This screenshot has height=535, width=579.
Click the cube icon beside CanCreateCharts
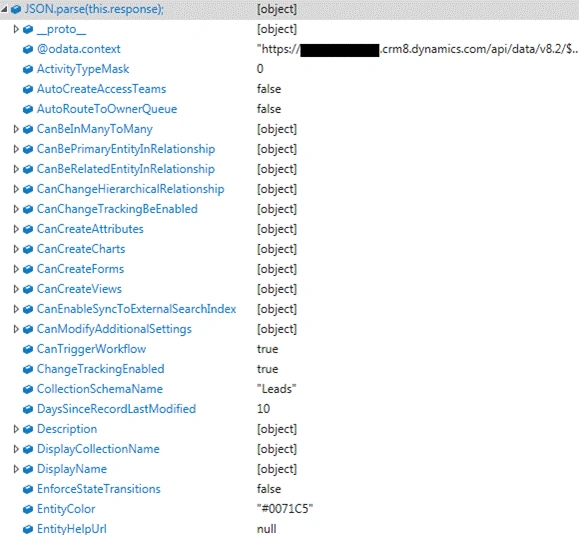click(28, 249)
